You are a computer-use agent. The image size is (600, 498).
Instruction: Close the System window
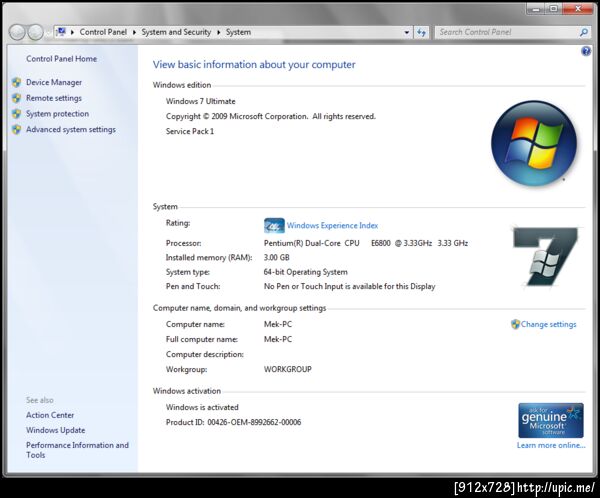[x=578, y=8]
